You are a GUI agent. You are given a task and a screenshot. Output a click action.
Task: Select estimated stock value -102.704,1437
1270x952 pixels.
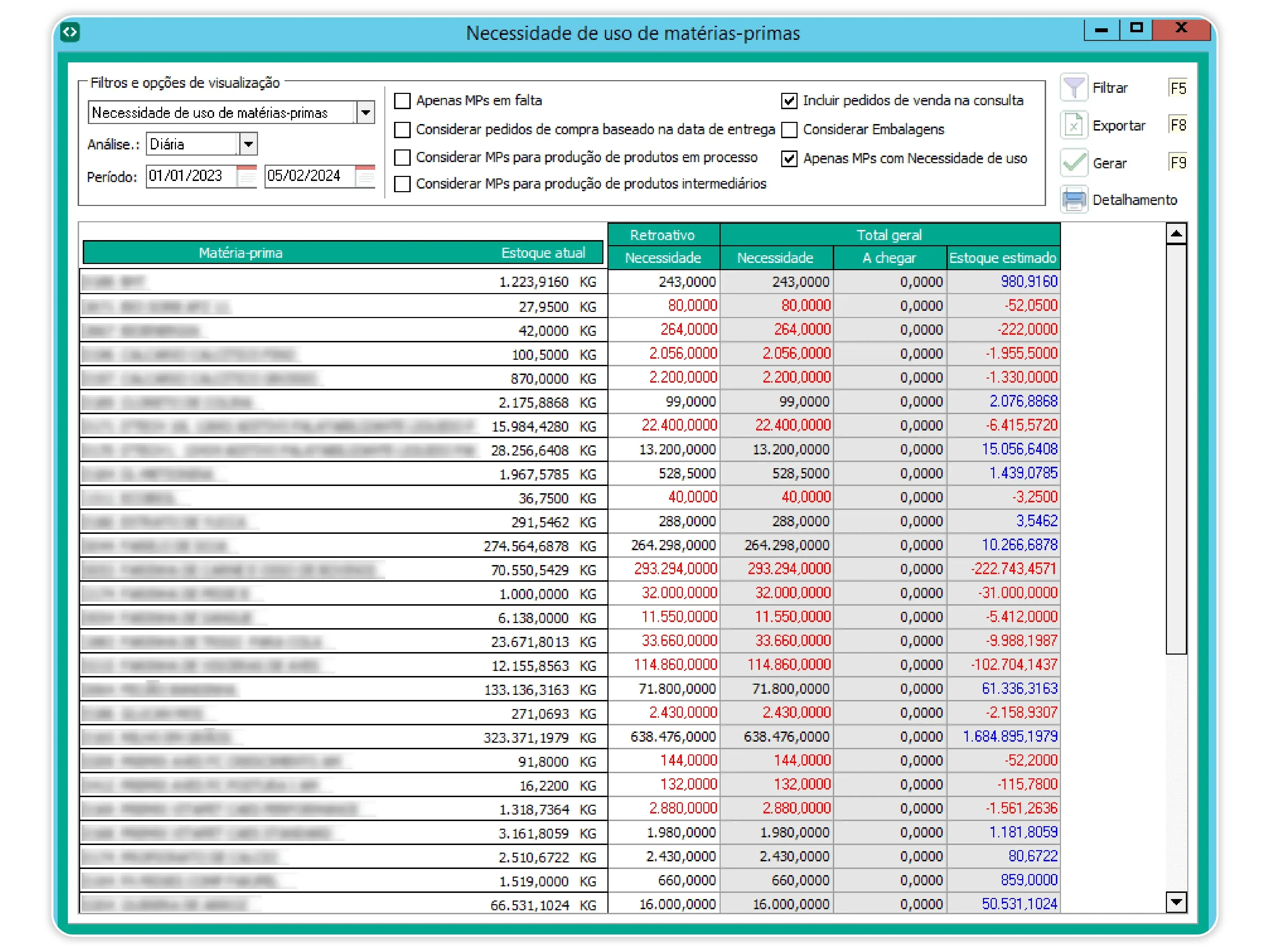(x=1014, y=665)
